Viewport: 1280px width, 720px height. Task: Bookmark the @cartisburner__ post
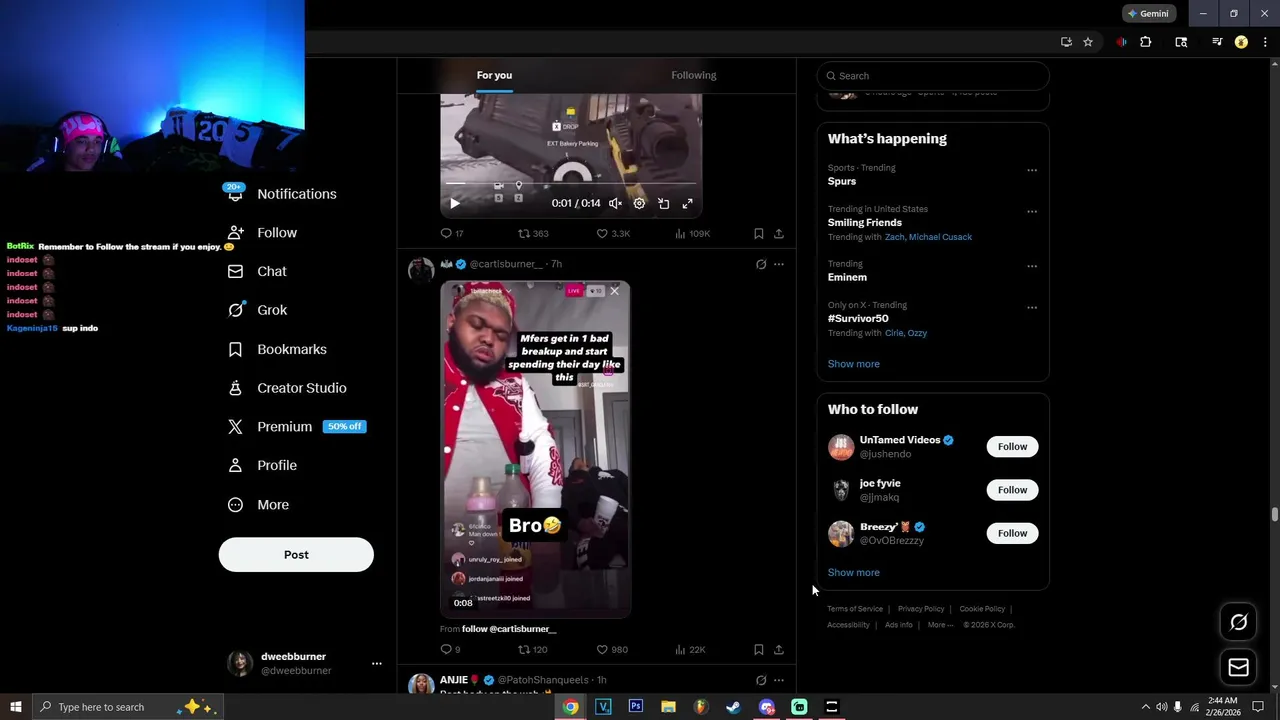click(758, 649)
